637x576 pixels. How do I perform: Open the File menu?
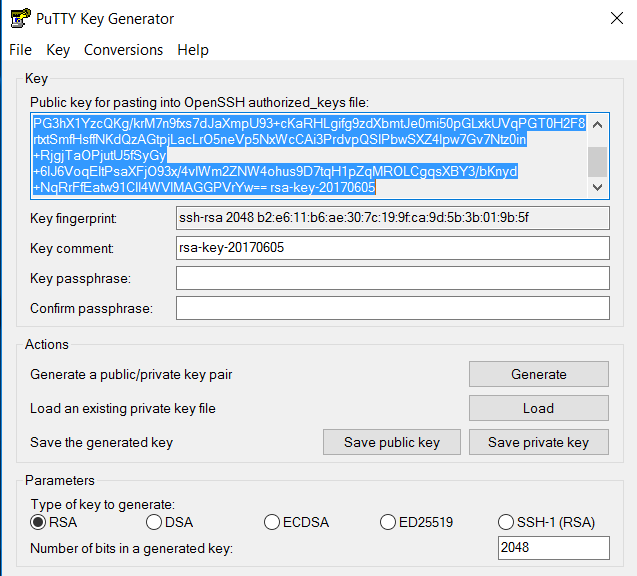click(21, 50)
